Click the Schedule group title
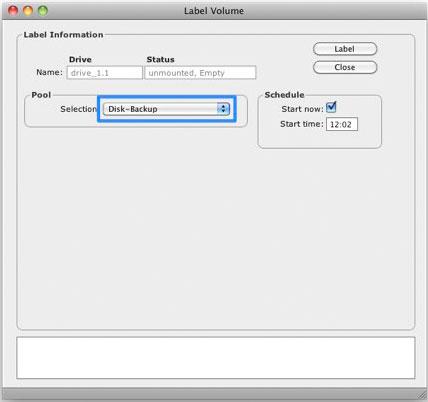 284,95
